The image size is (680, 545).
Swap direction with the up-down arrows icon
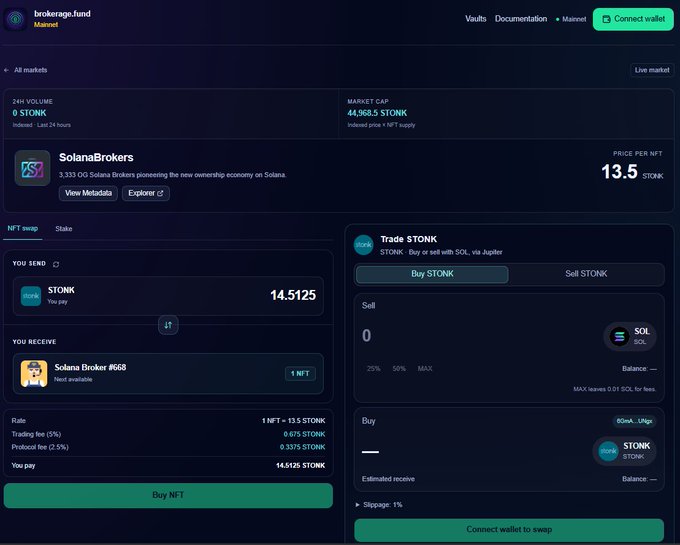[x=168, y=325]
